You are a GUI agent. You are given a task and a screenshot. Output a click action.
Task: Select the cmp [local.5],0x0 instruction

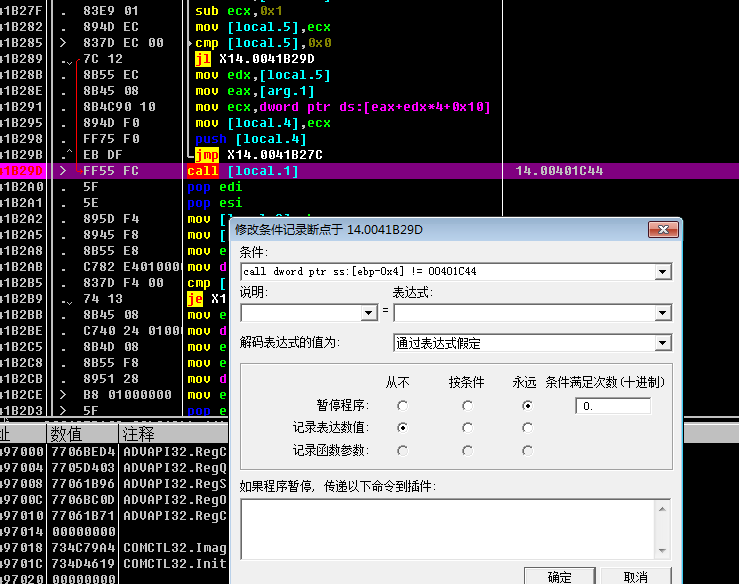click(263, 43)
